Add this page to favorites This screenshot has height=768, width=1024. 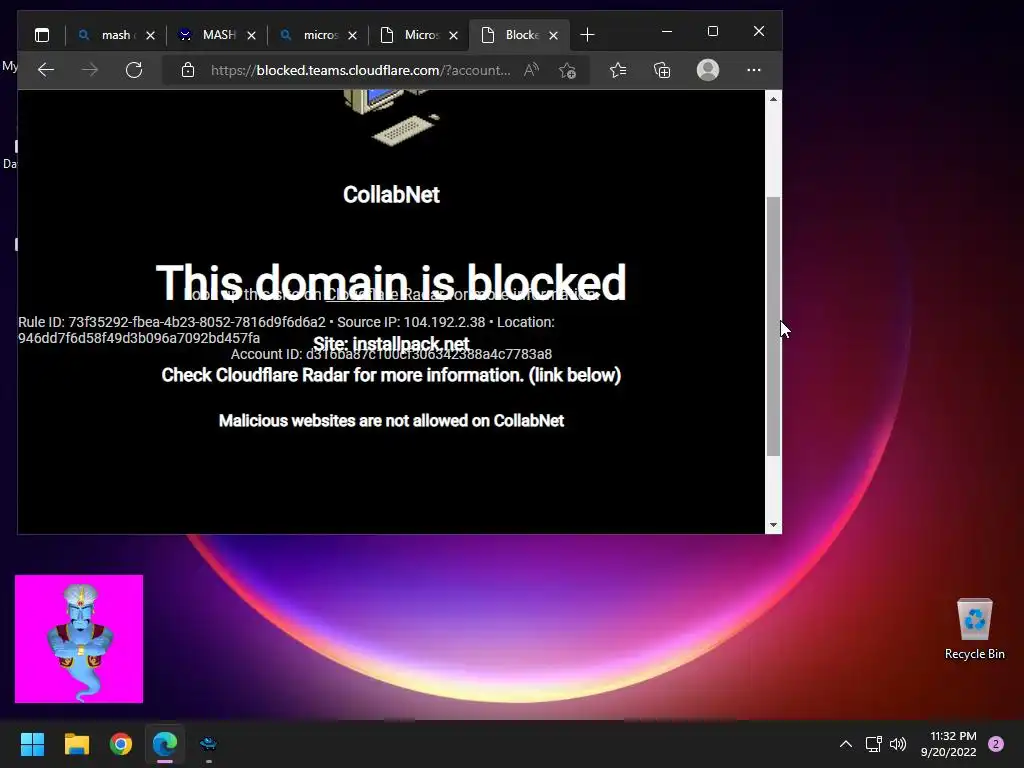pyautogui.click(x=568, y=70)
